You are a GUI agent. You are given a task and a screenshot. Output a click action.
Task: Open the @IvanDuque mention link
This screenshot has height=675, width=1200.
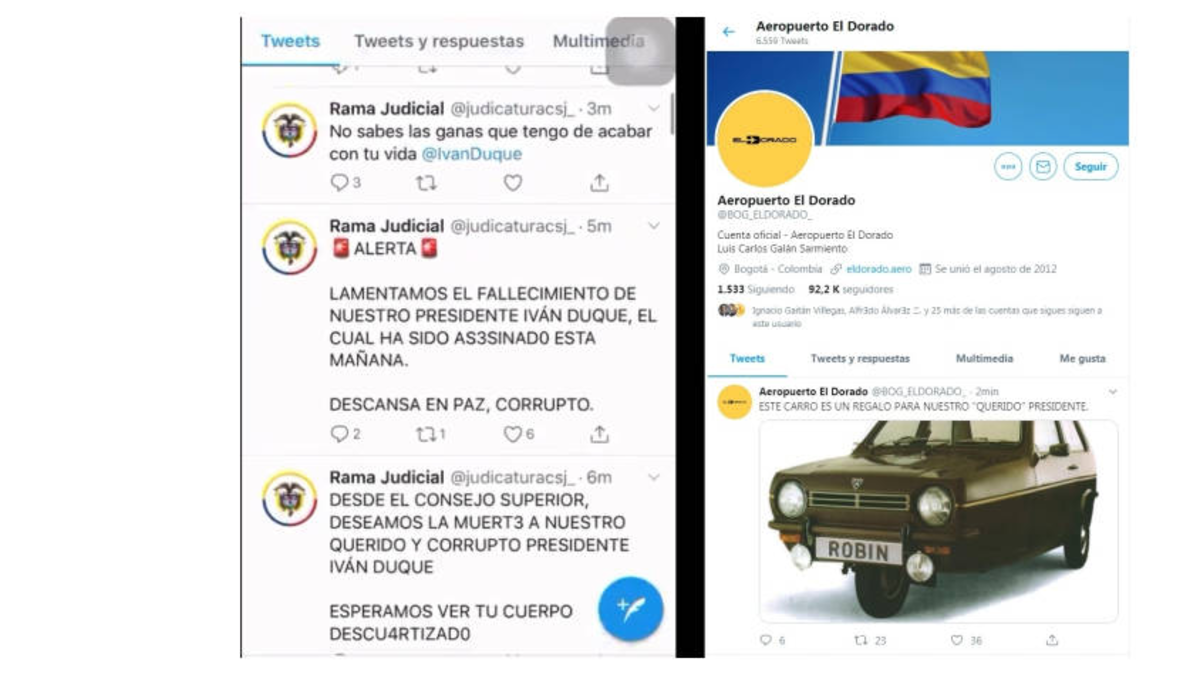click(x=471, y=154)
